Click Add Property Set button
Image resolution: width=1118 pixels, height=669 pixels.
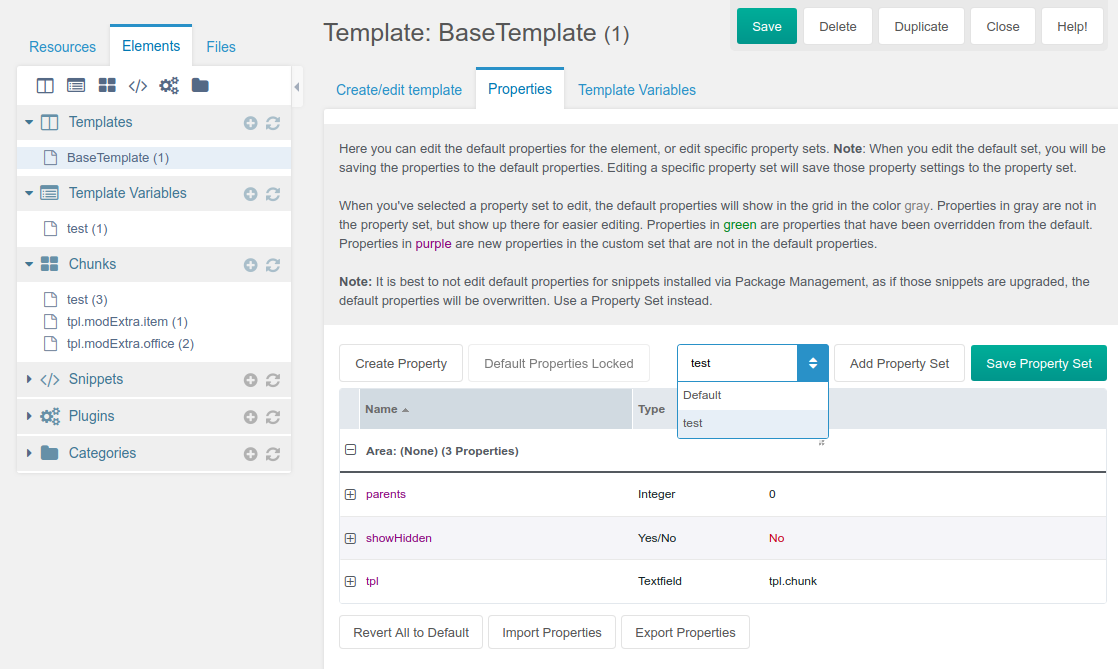coord(899,364)
